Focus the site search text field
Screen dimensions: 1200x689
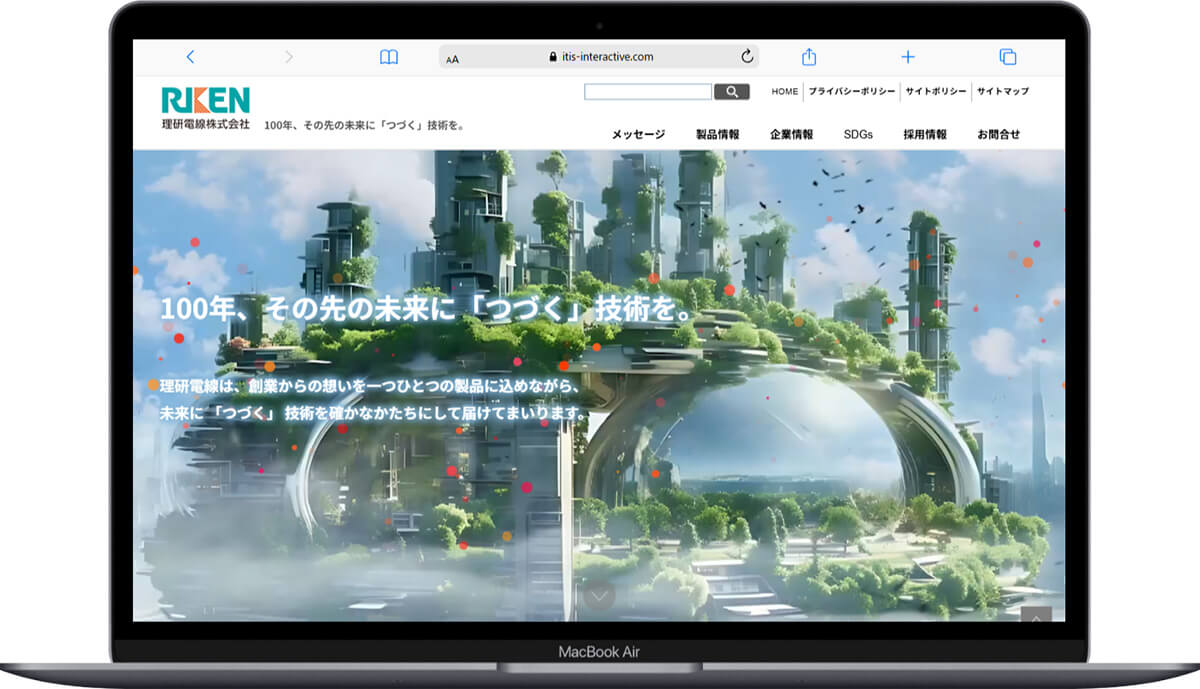point(647,92)
